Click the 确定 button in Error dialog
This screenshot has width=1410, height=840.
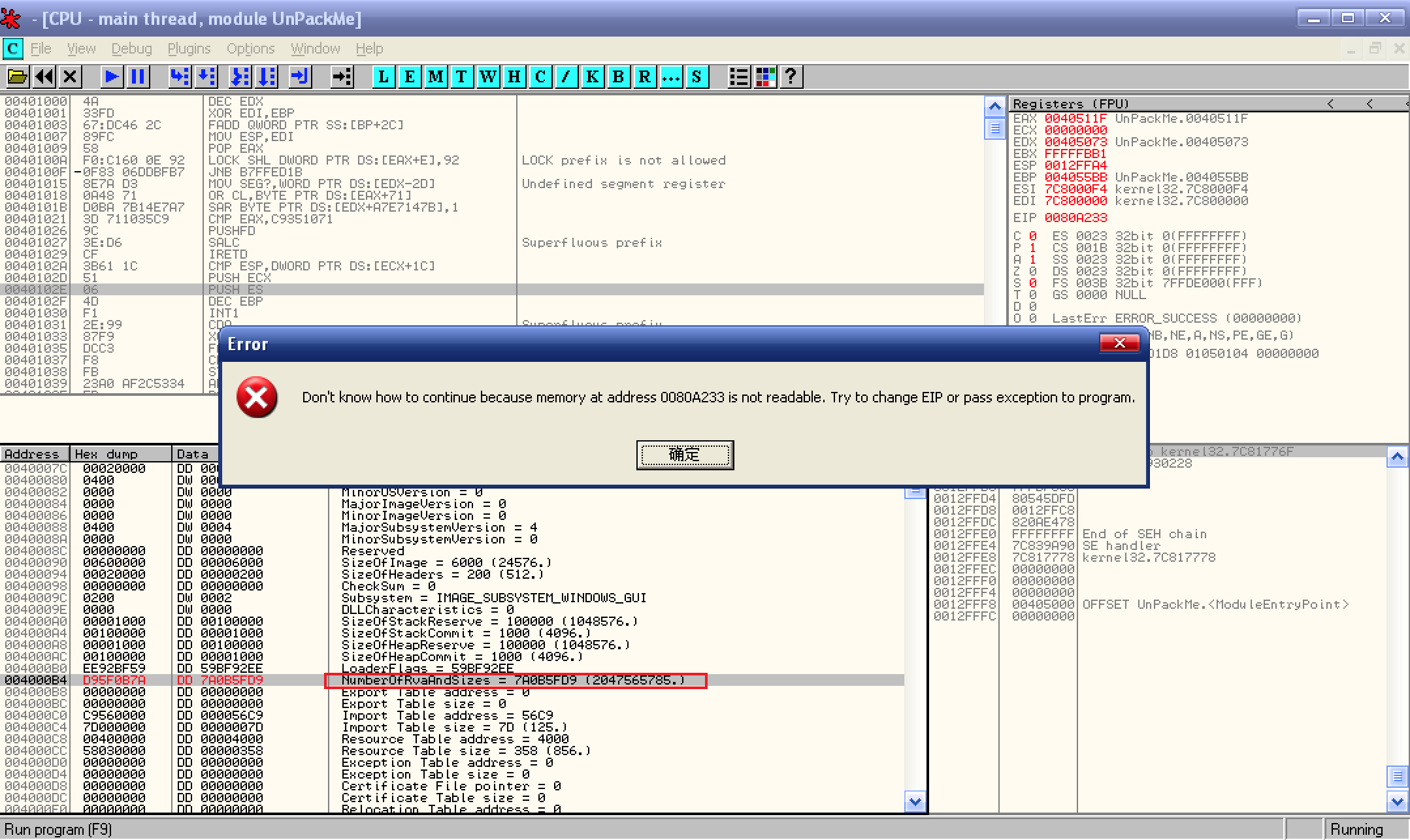coord(685,455)
